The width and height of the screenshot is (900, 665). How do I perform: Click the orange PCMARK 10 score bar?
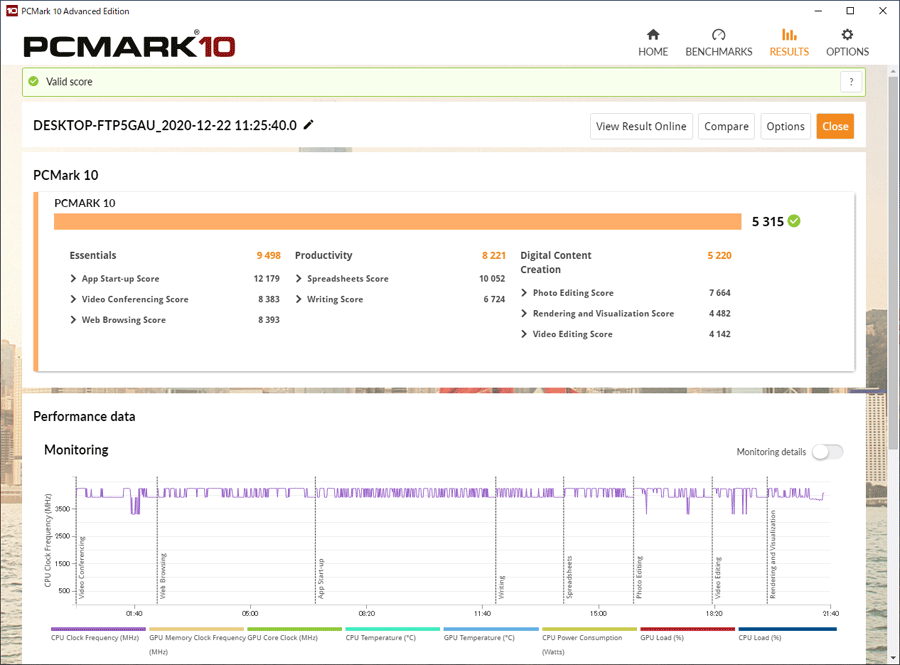(x=397, y=221)
